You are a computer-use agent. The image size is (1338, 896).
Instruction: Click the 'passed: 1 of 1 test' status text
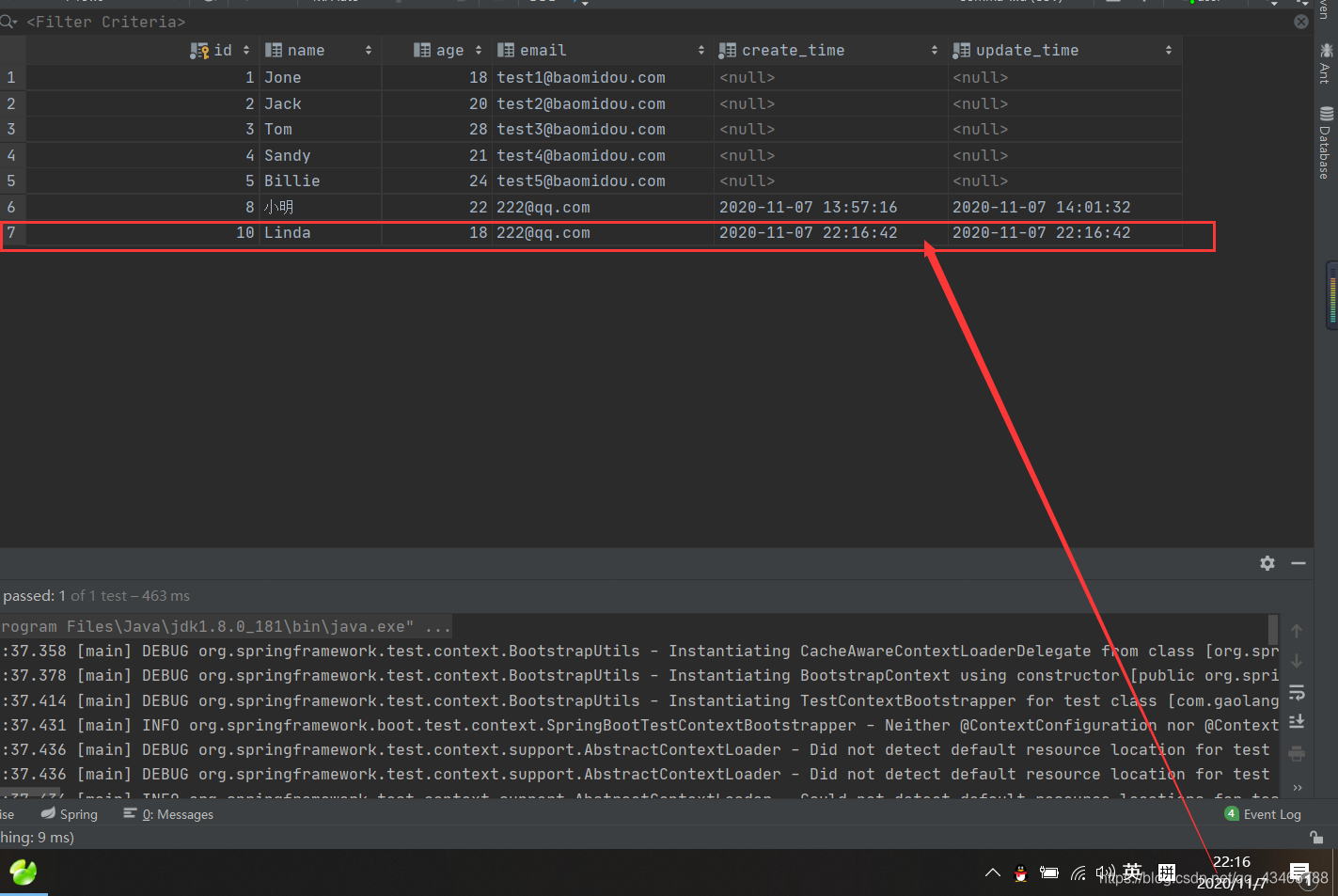click(96, 595)
